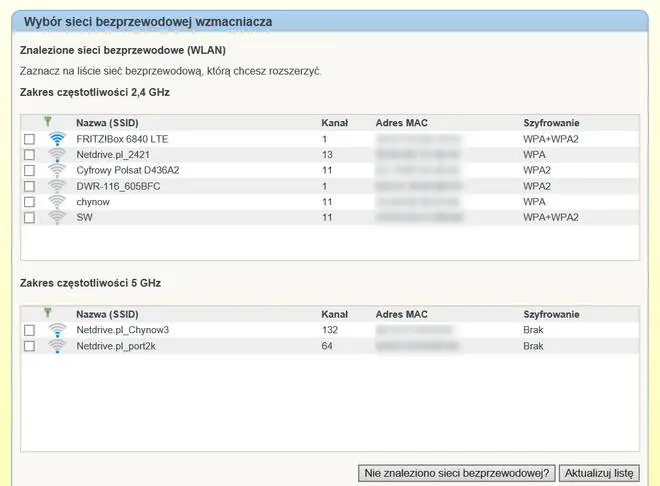Click the signal icon next to Netdrive.pl_2421
This screenshot has width=660, height=486.
pos(57,155)
